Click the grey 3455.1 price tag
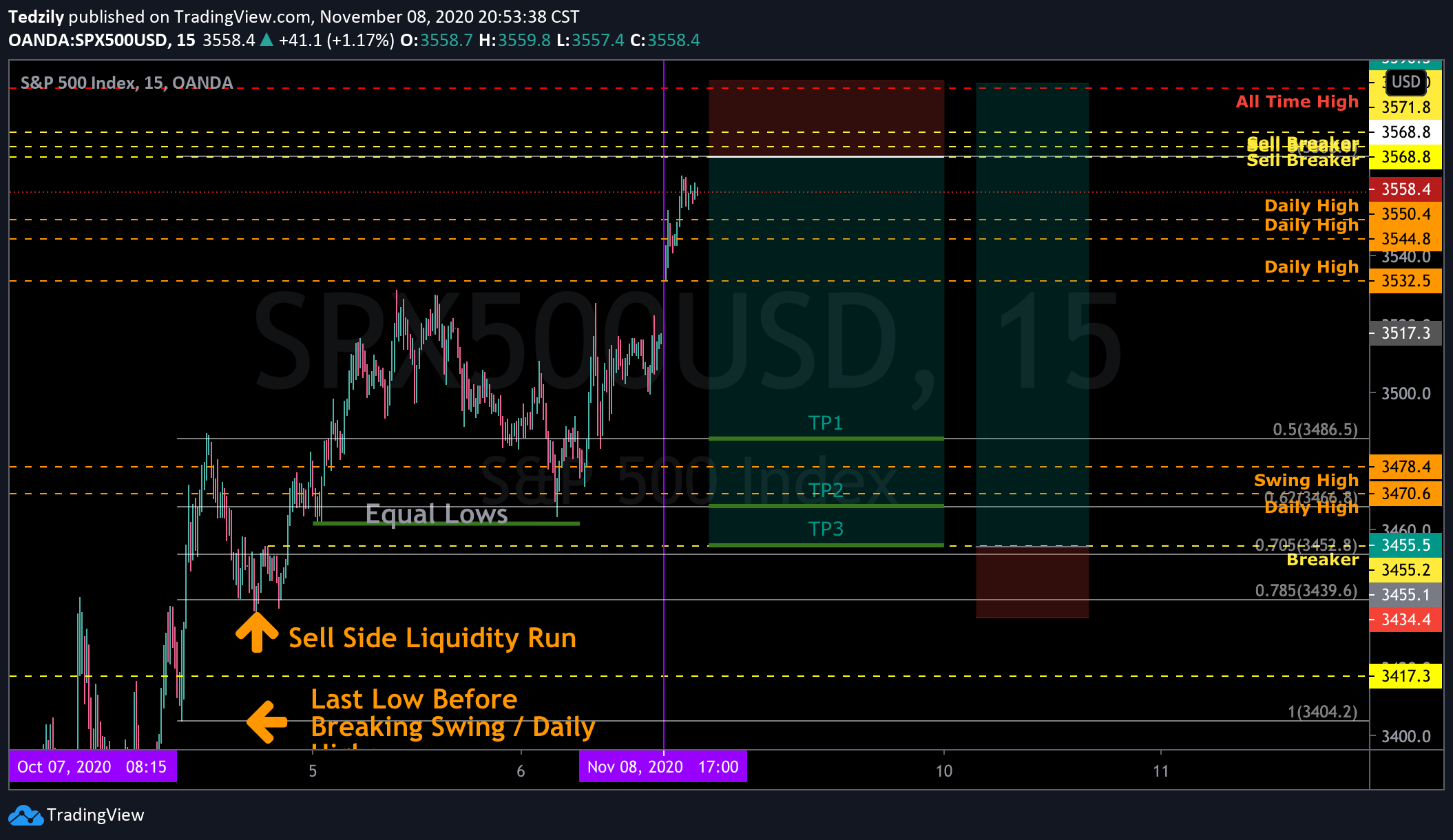The image size is (1453, 840). [x=1405, y=595]
